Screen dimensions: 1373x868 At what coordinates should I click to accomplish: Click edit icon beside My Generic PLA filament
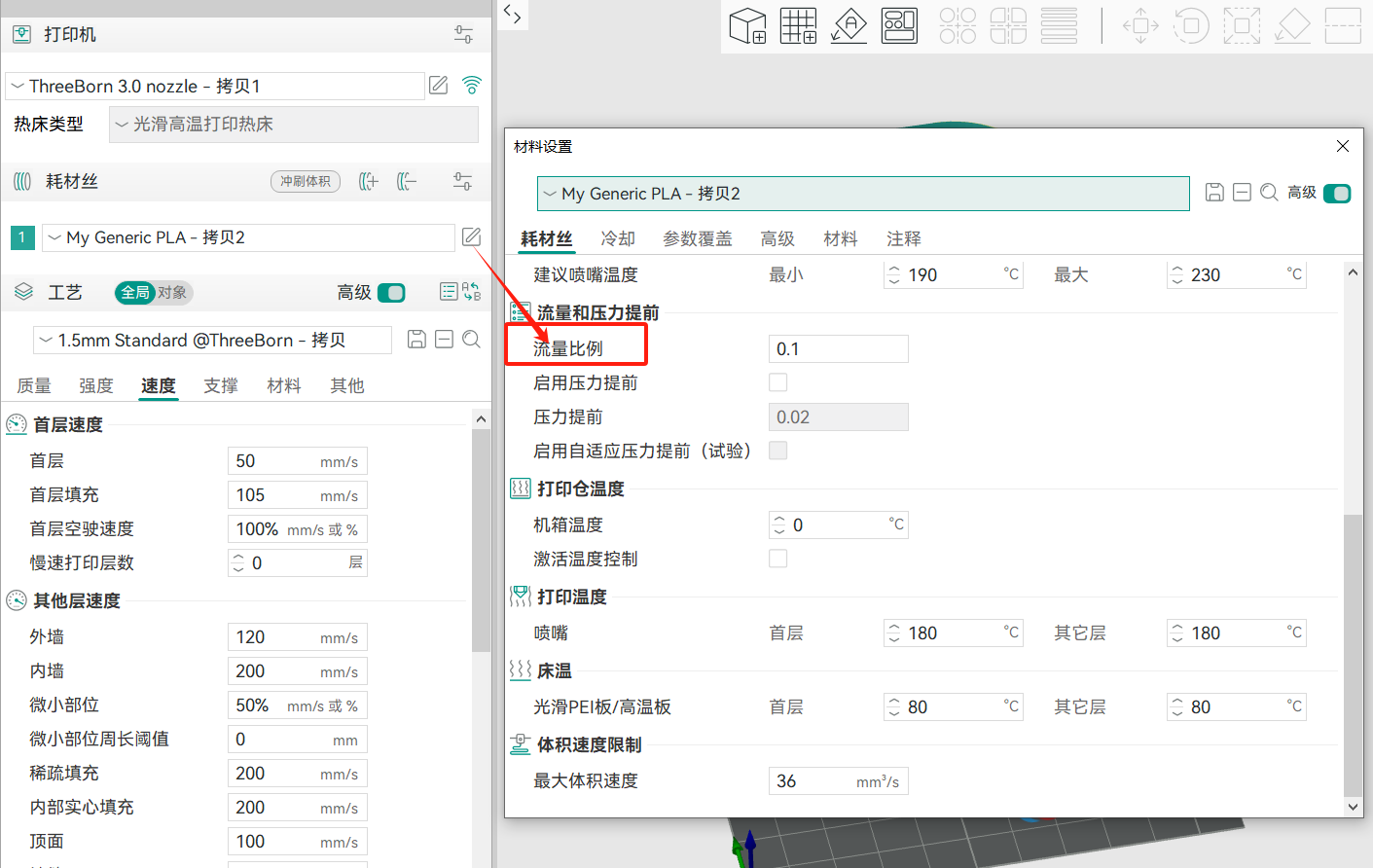coord(471,236)
